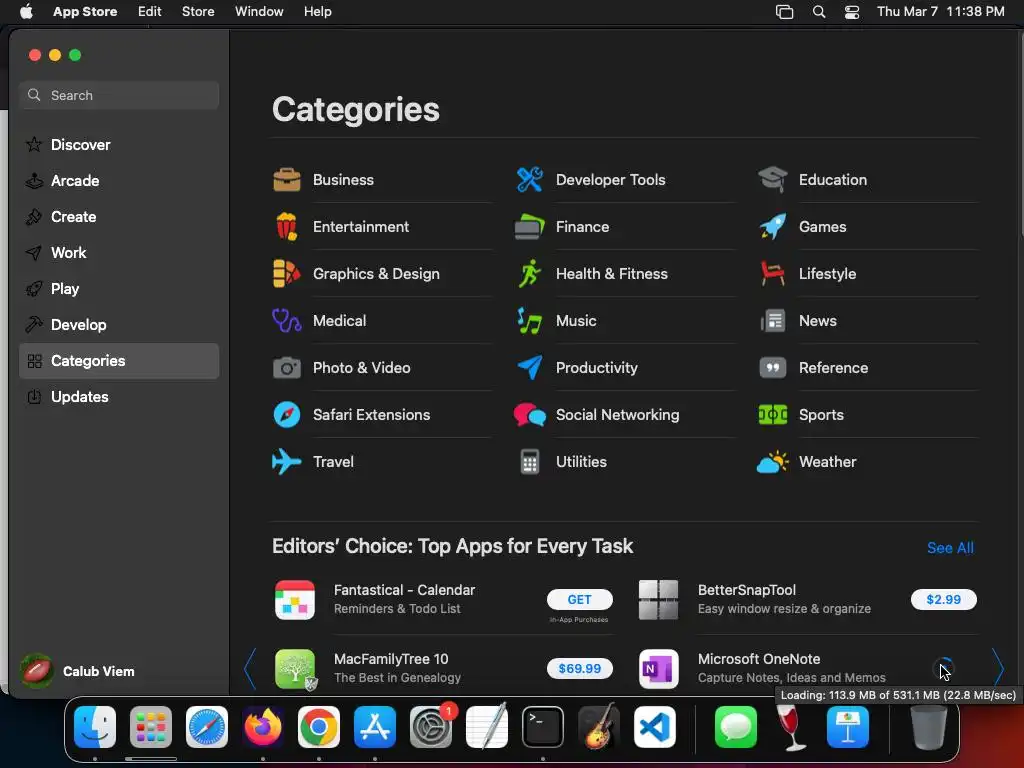Viewport: 1024px width, 768px height.
Task: Click the BetterSnapTool app icon
Action: point(658,600)
